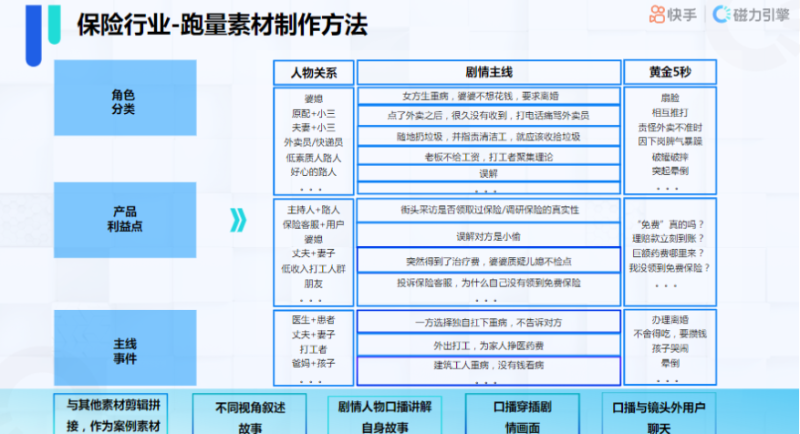Click the text 原配+小三
Viewport: 800px width, 434px height.
313,113
